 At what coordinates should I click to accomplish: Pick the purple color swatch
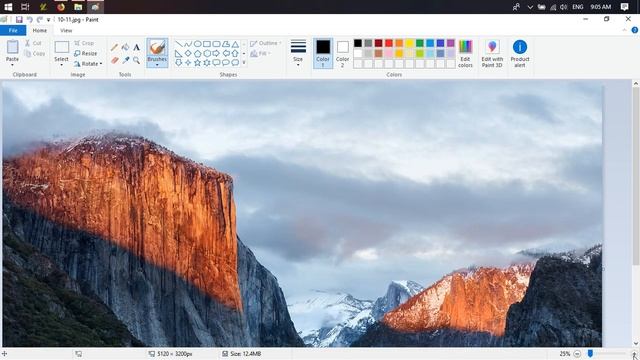coord(451,43)
